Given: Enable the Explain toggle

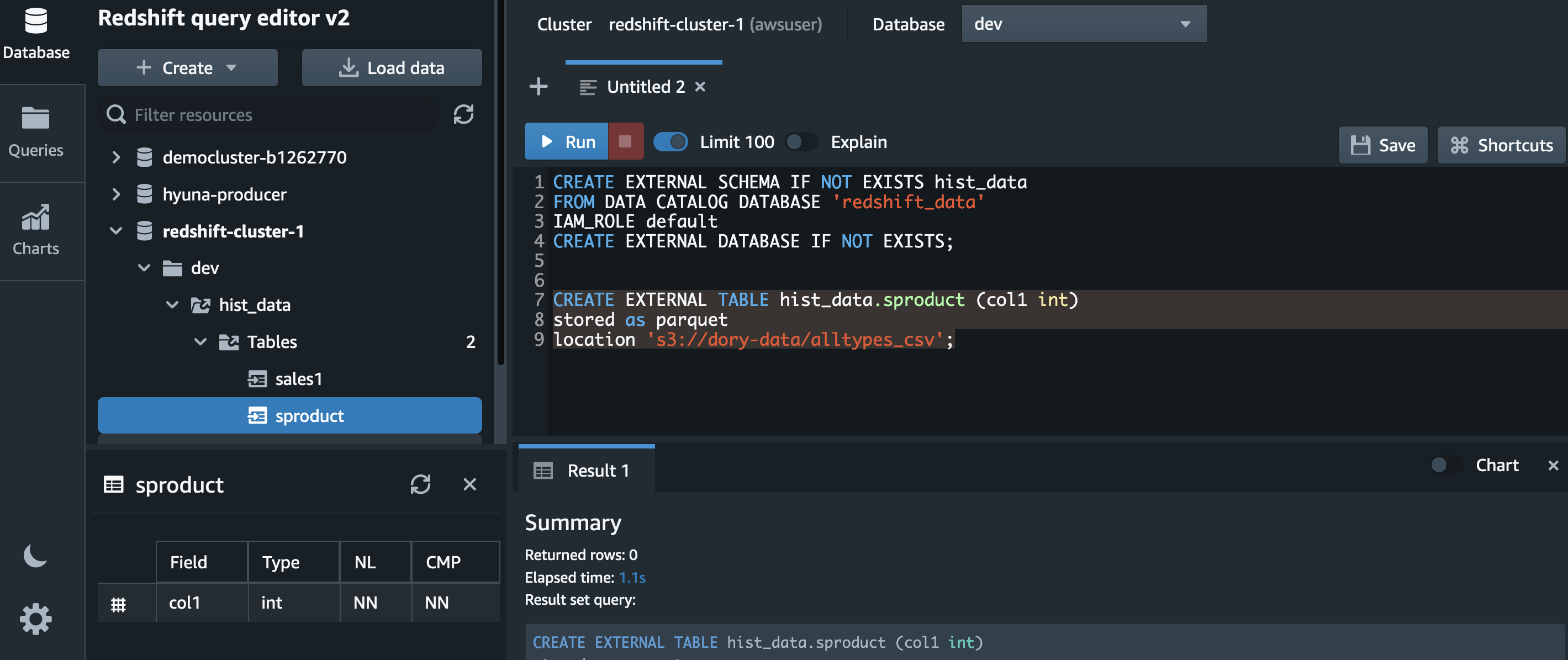Looking at the screenshot, I should coord(801,142).
